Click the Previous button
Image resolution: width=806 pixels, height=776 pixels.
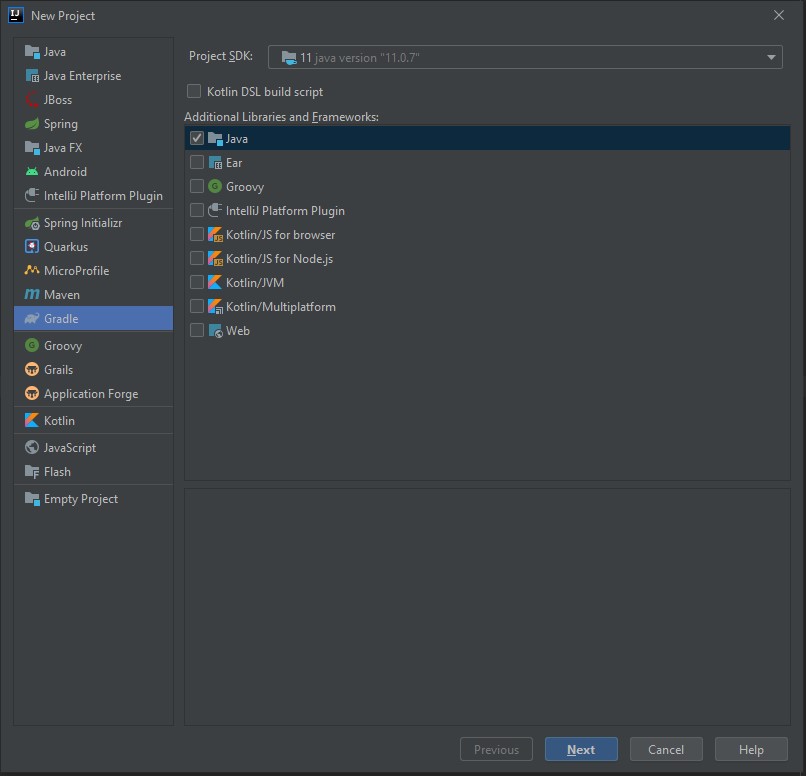[x=496, y=749]
